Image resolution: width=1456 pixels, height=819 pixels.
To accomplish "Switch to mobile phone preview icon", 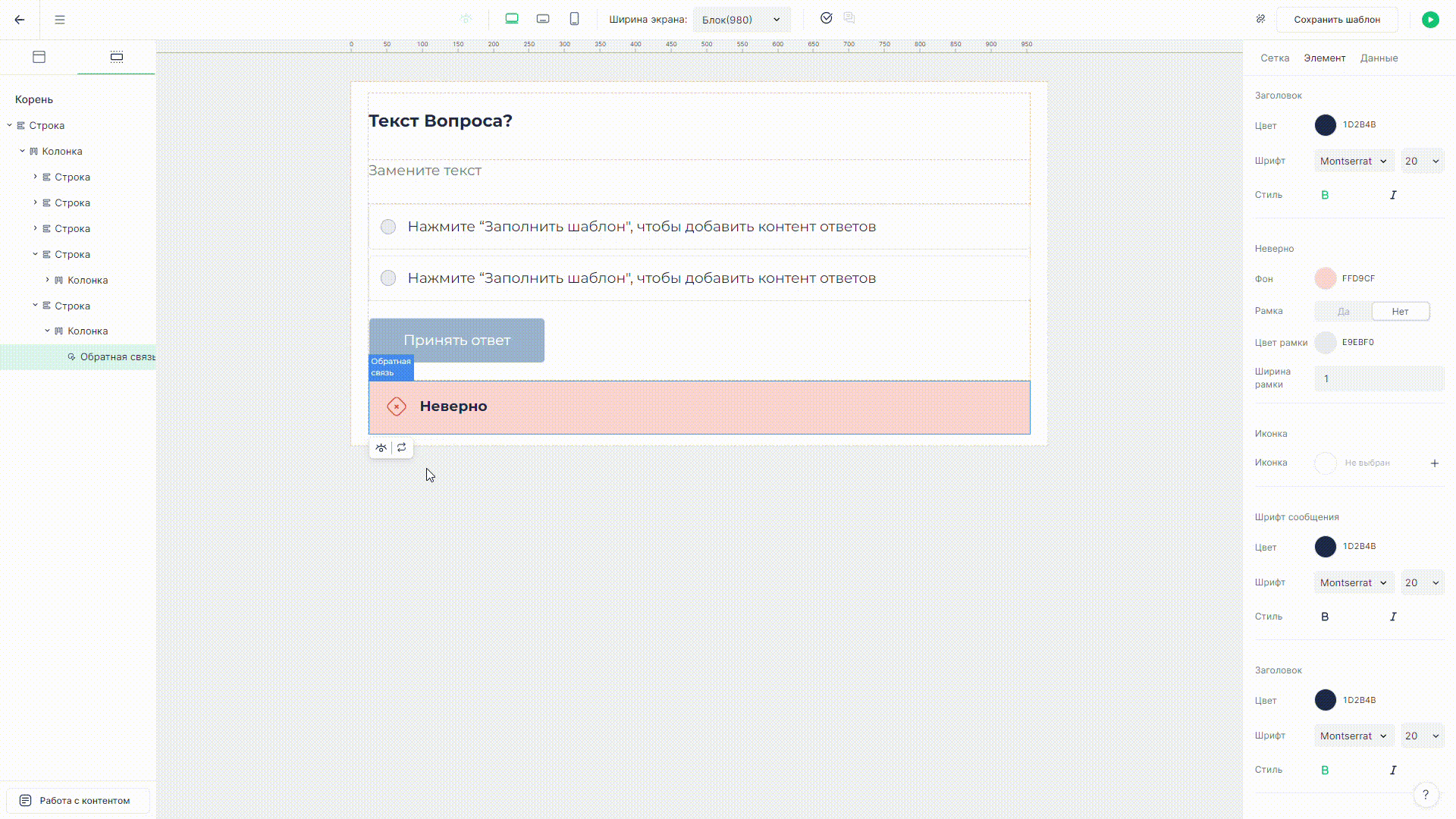I will pos(574,19).
